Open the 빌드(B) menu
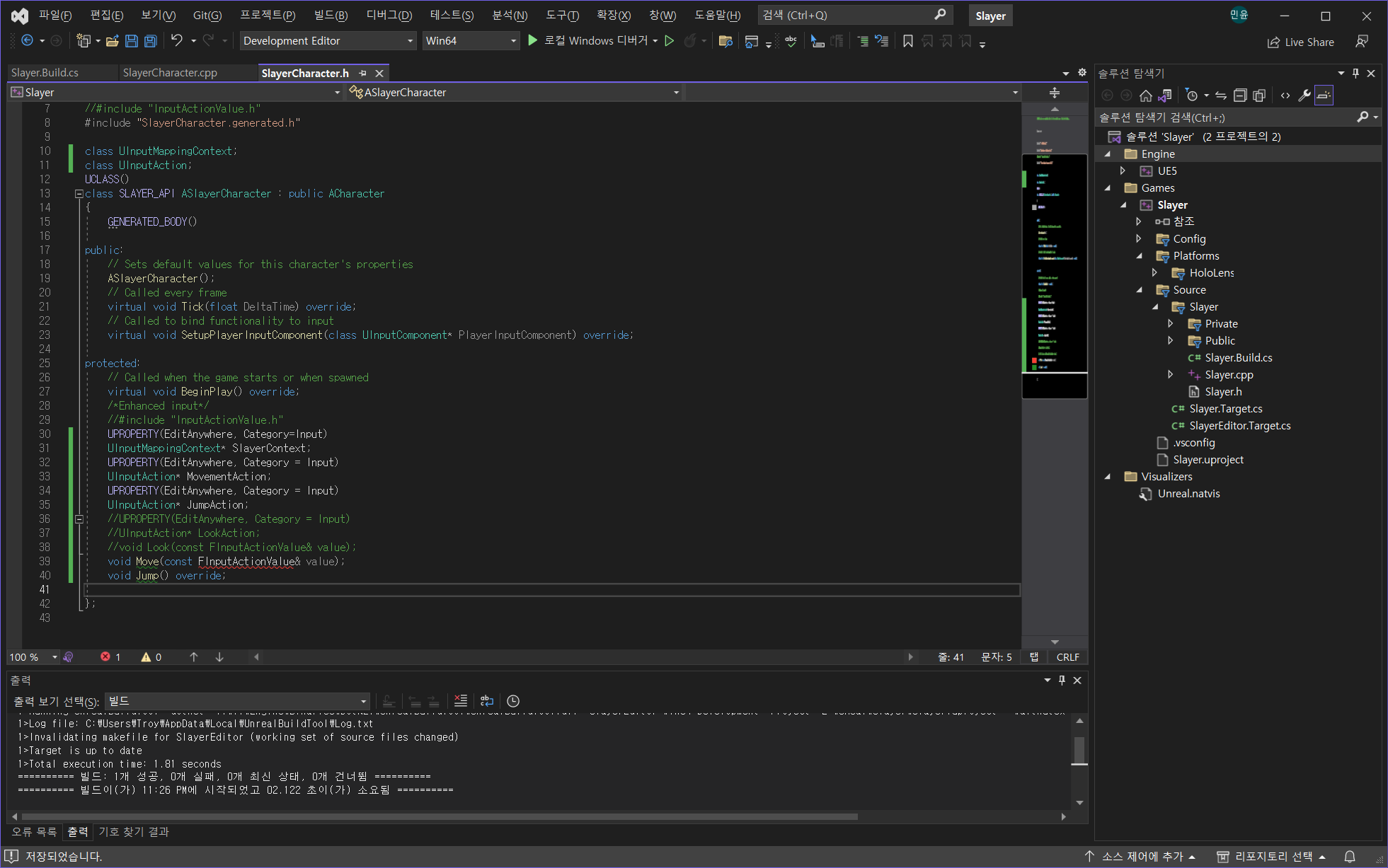The height and width of the screenshot is (868, 1388). coord(331,16)
